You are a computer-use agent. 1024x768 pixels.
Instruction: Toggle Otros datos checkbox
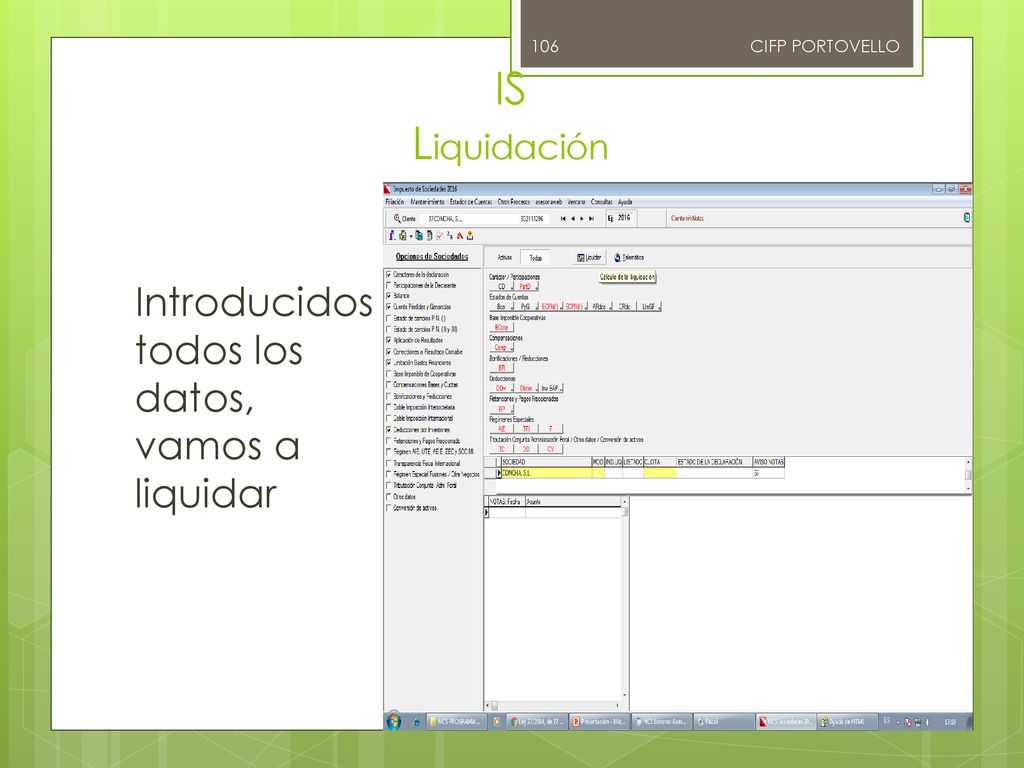tap(389, 497)
